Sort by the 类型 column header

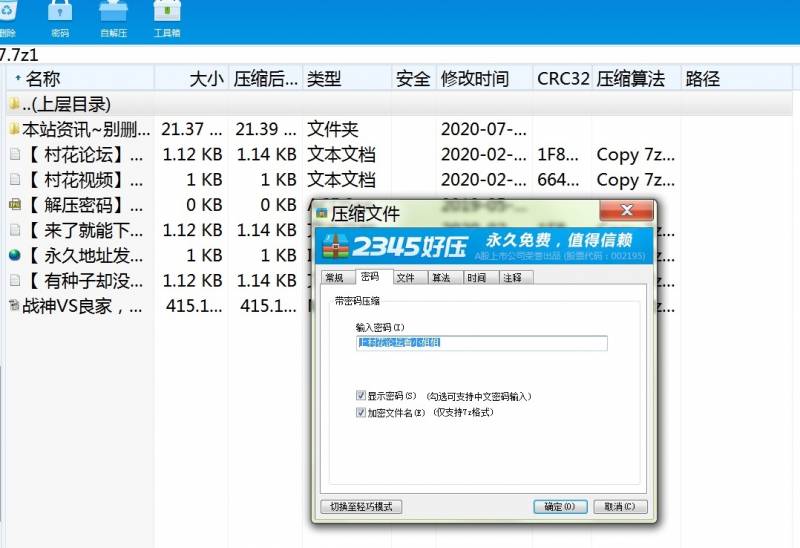click(347, 79)
